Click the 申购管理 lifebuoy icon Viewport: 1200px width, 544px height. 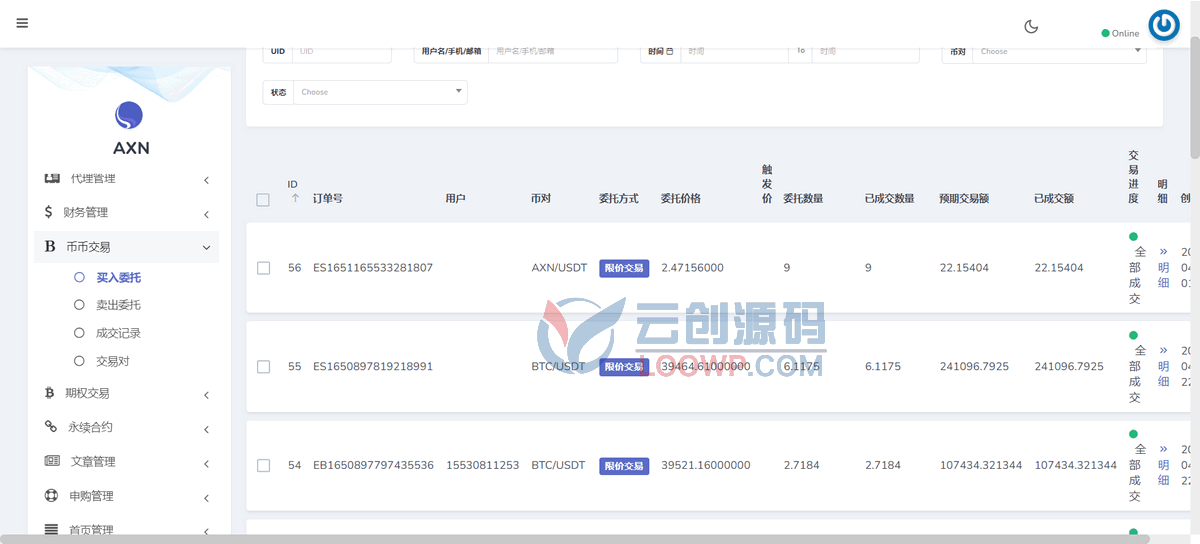[51, 495]
